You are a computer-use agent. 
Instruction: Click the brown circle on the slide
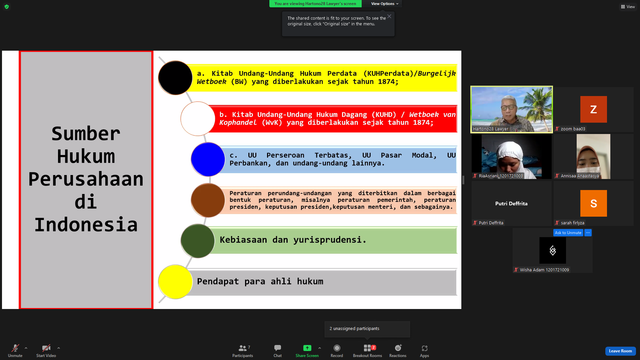coord(208,200)
